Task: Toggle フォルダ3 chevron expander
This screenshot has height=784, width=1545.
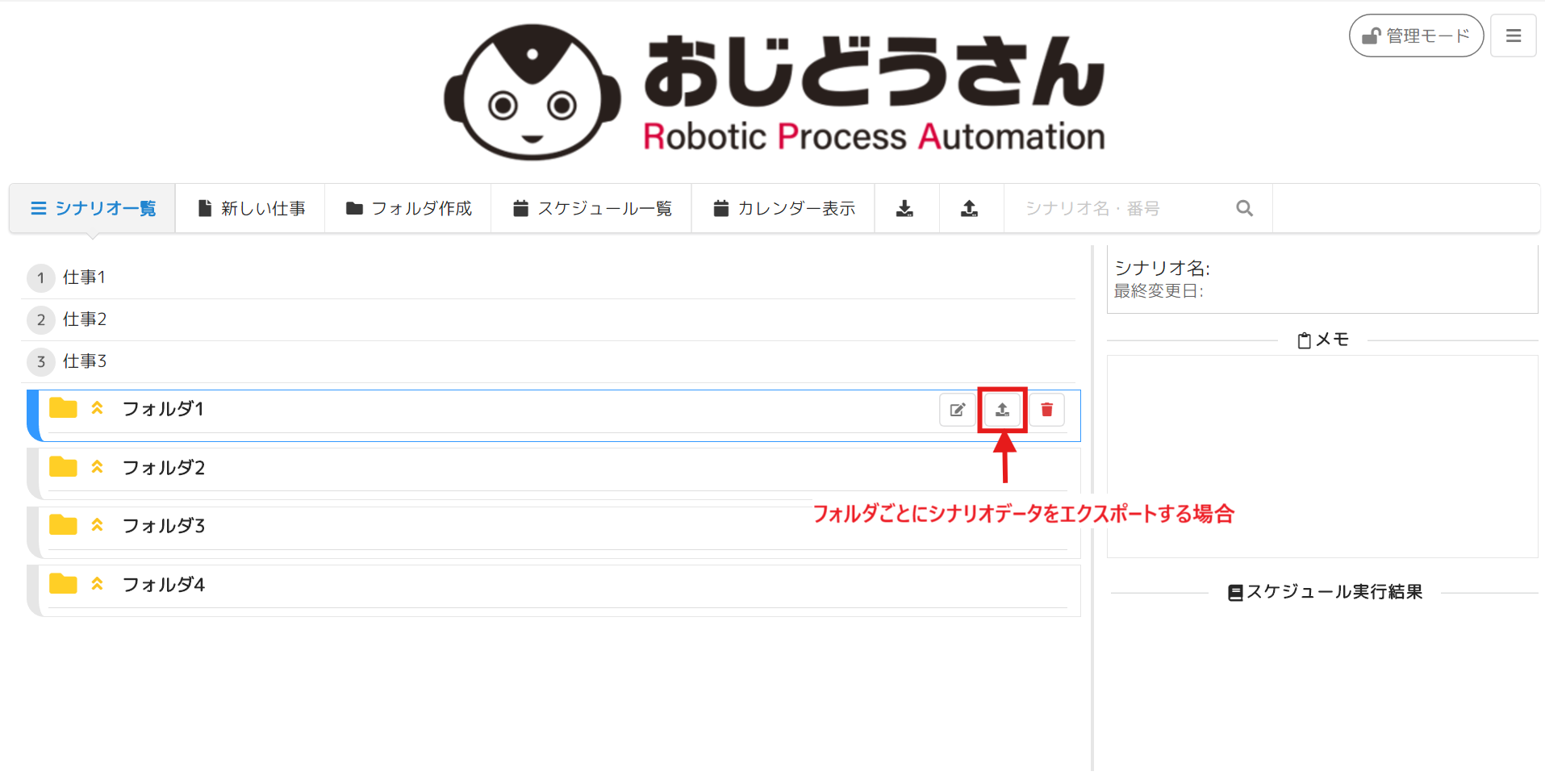Action: click(98, 525)
